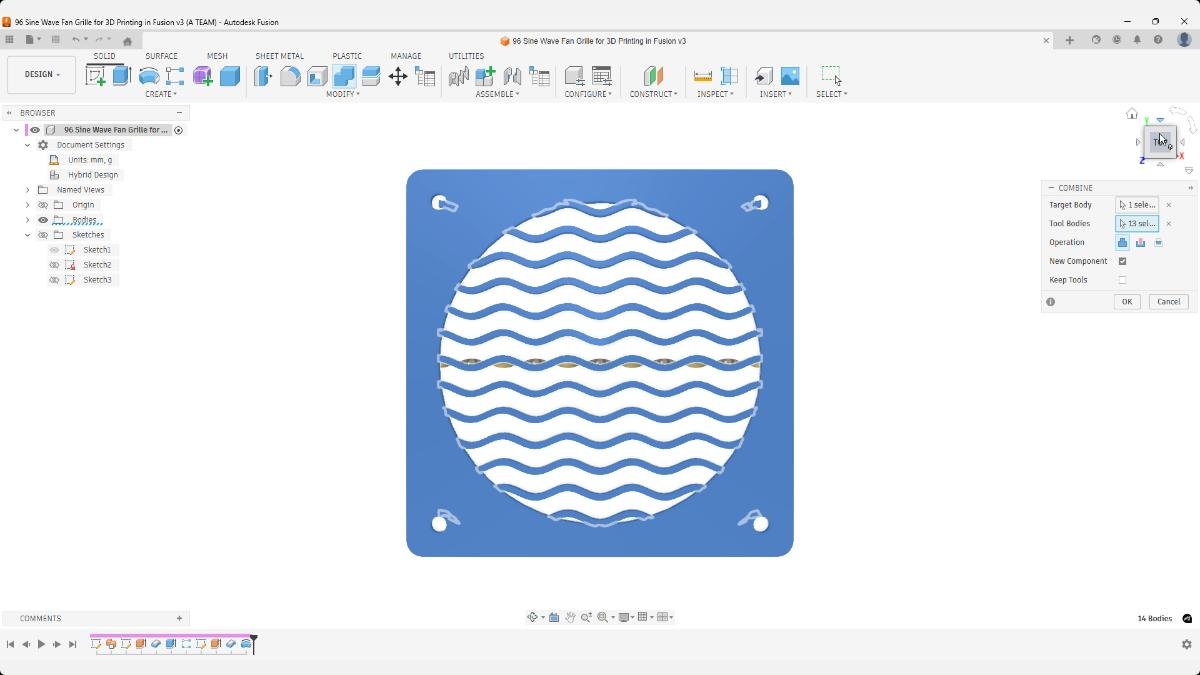The image size is (1200, 675).
Task: Enable the Keep Tools checkbox
Action: pos(1122,280)
